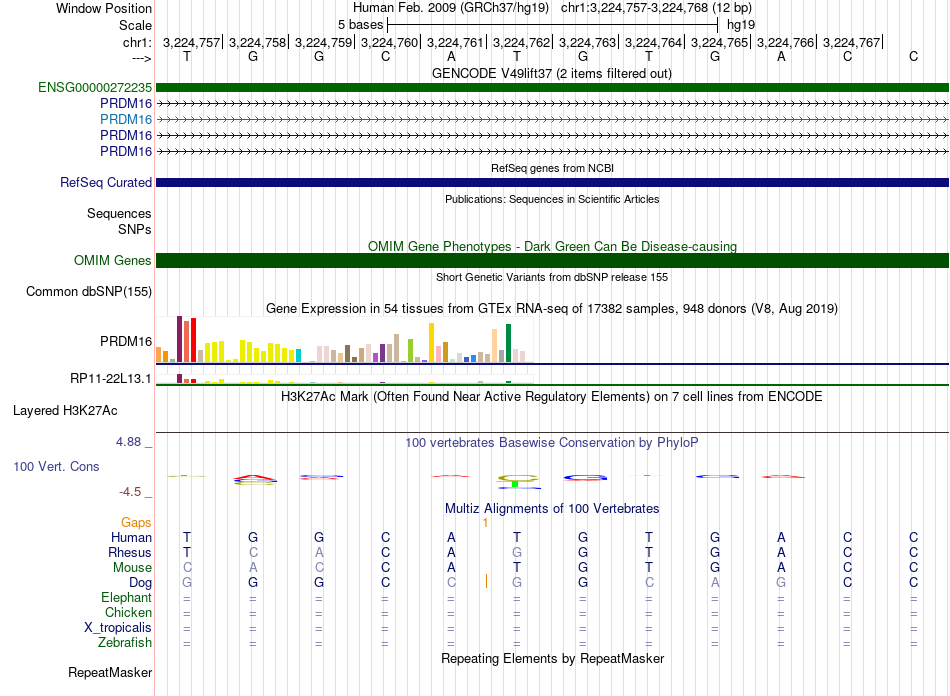950x696 pixels.
Task: Click the Gaps row label
Action: (136, 522)
